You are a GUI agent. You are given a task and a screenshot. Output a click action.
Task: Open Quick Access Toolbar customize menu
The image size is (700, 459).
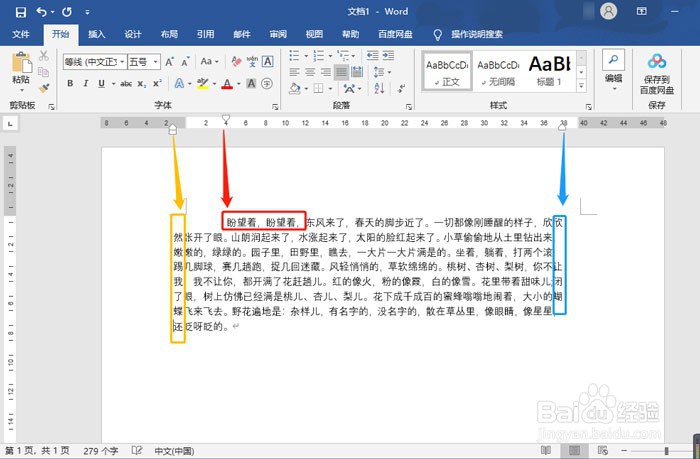coord(87,12)
